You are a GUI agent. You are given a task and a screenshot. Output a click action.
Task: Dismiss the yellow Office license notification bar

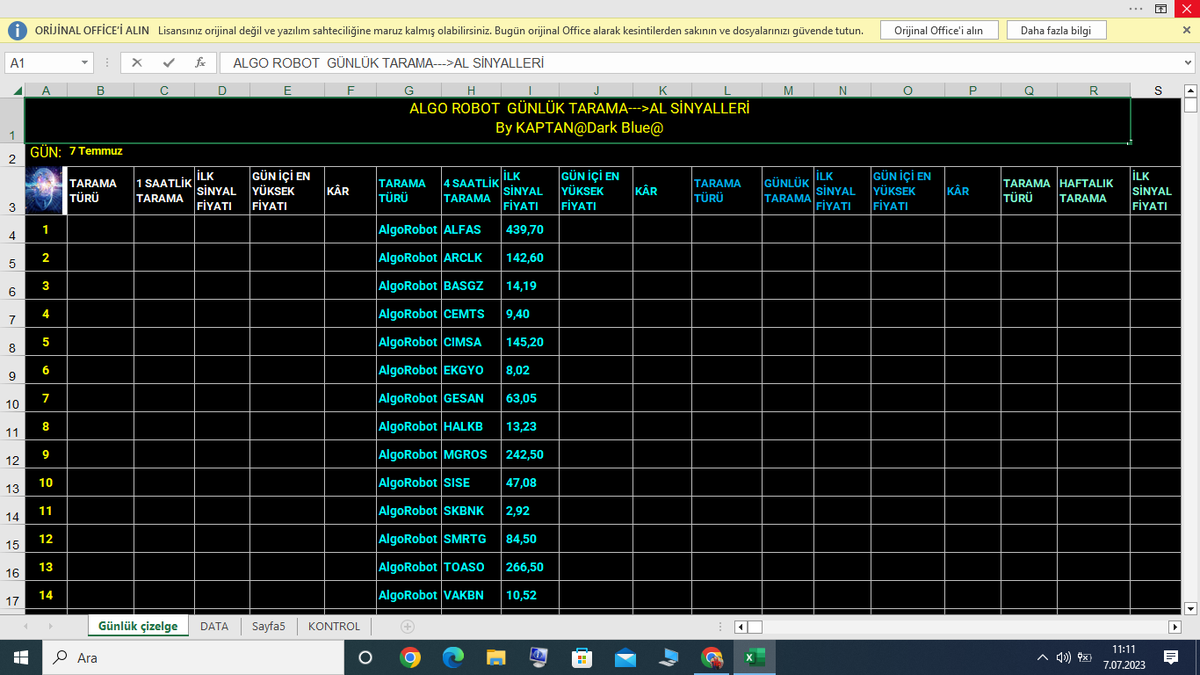1186,30
